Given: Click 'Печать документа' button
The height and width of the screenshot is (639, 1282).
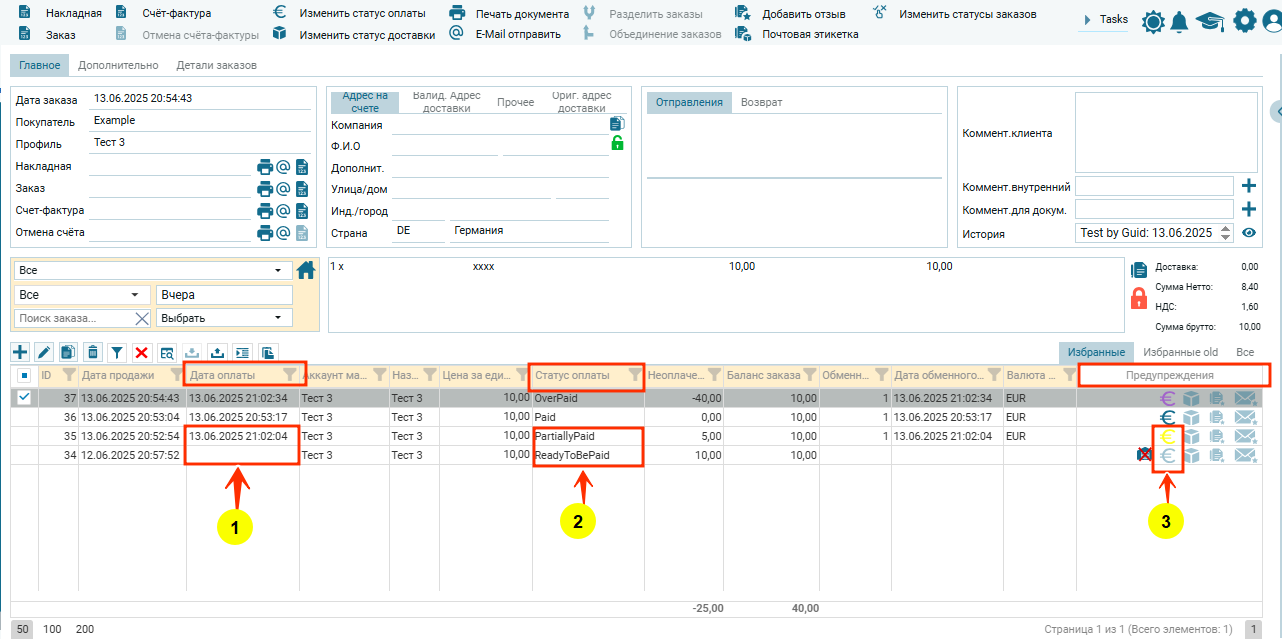Looking at the screenshot, I should click(521, 14).
